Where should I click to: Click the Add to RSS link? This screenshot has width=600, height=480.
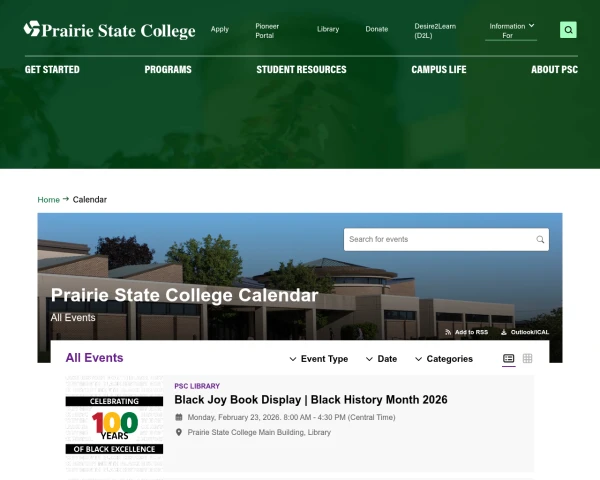pos(466,332)
